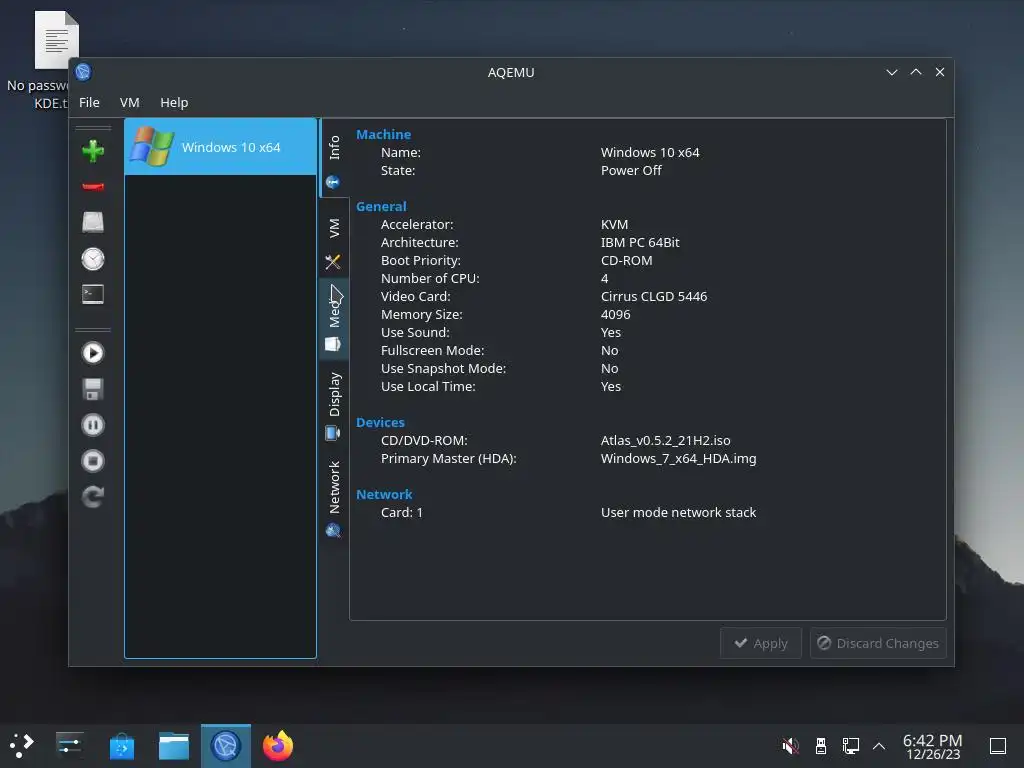Image resolution: width=1024 pixels, height=768 pixels.
Task: Click the 'Power Off' state value
Action: [631, 170]
